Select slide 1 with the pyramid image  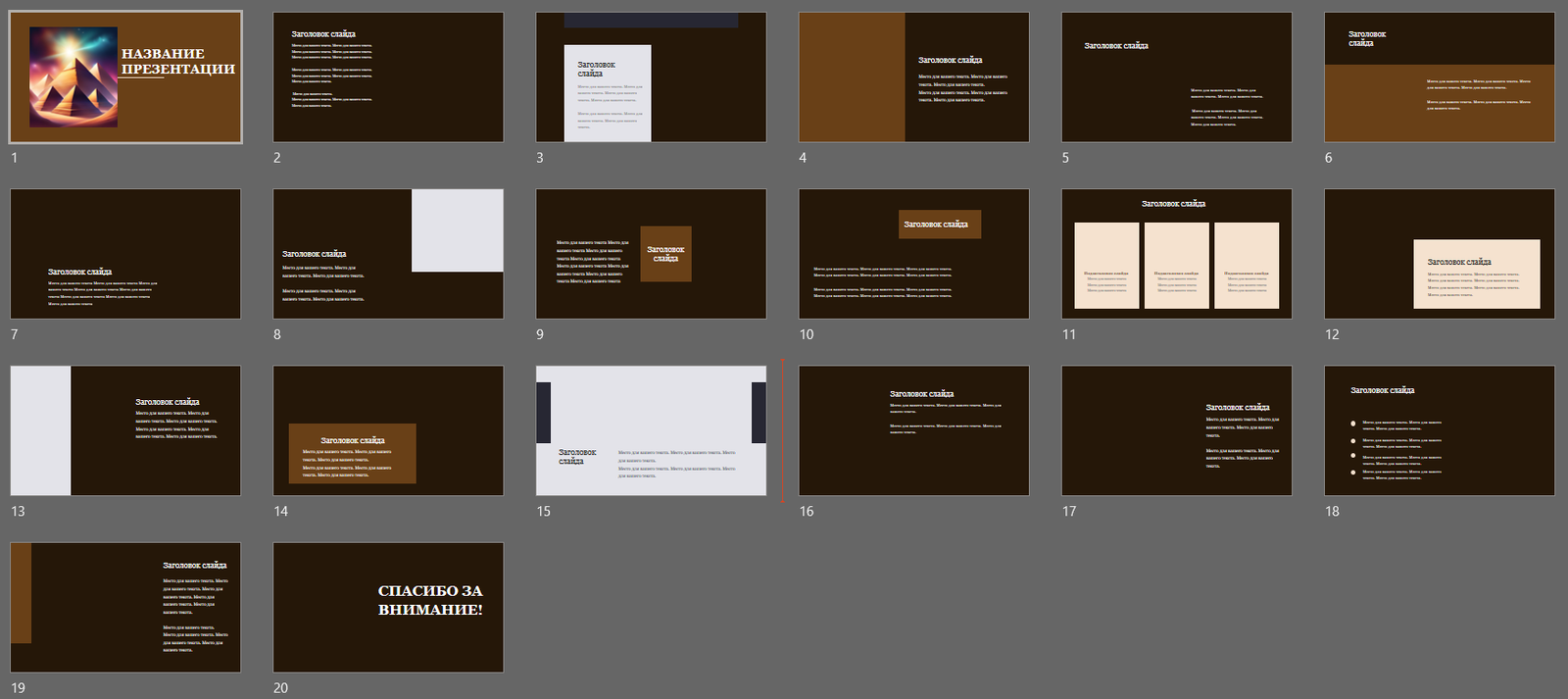(125, 77)
